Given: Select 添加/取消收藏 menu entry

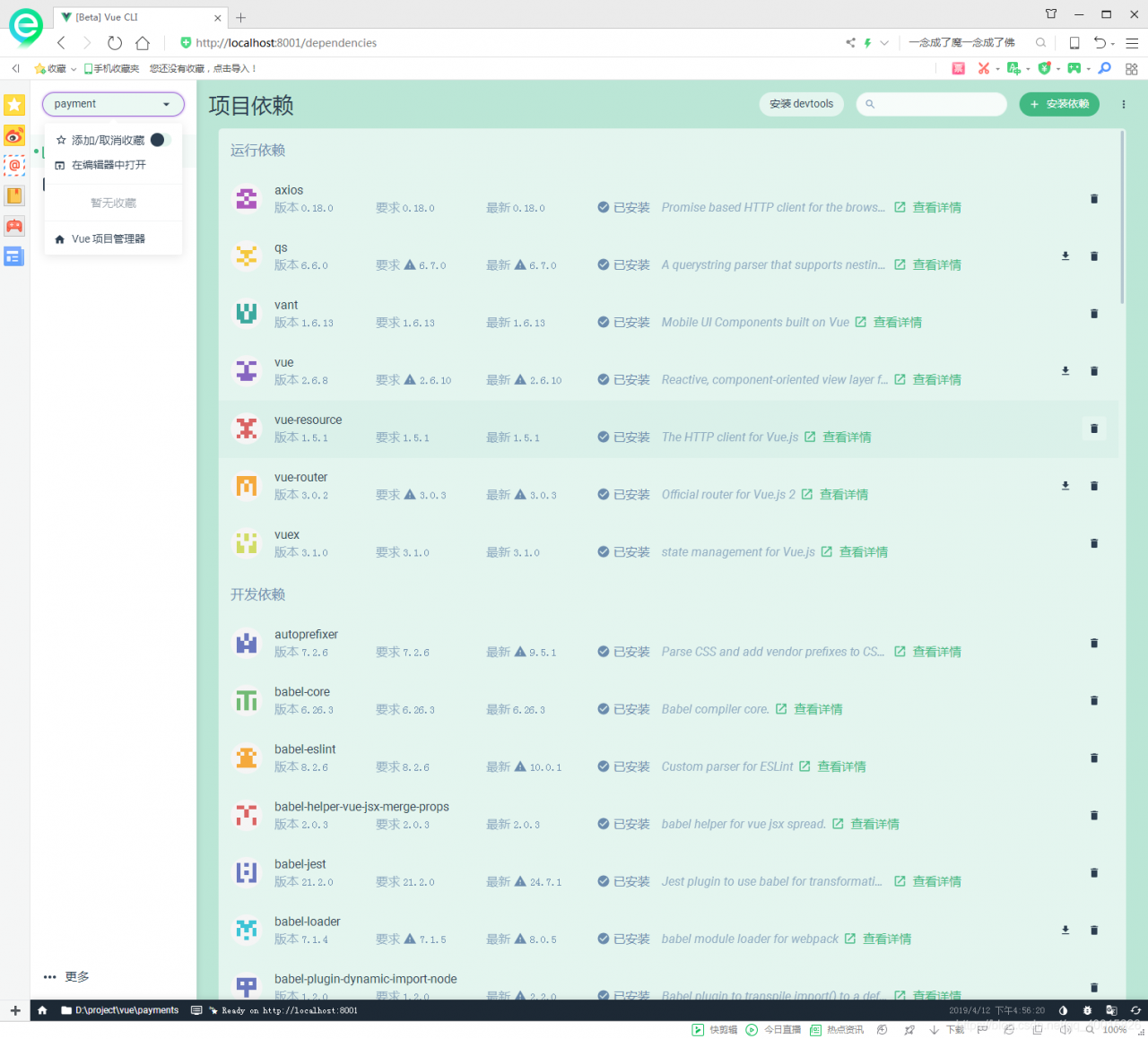Looking at the screenshot, I should coord(113,140).
